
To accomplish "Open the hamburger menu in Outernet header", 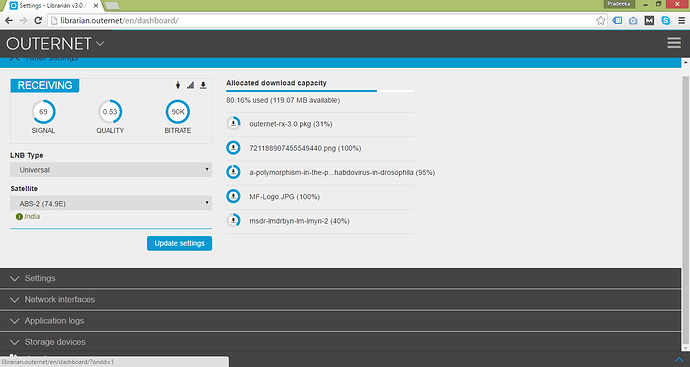I will tap(674, 43).
